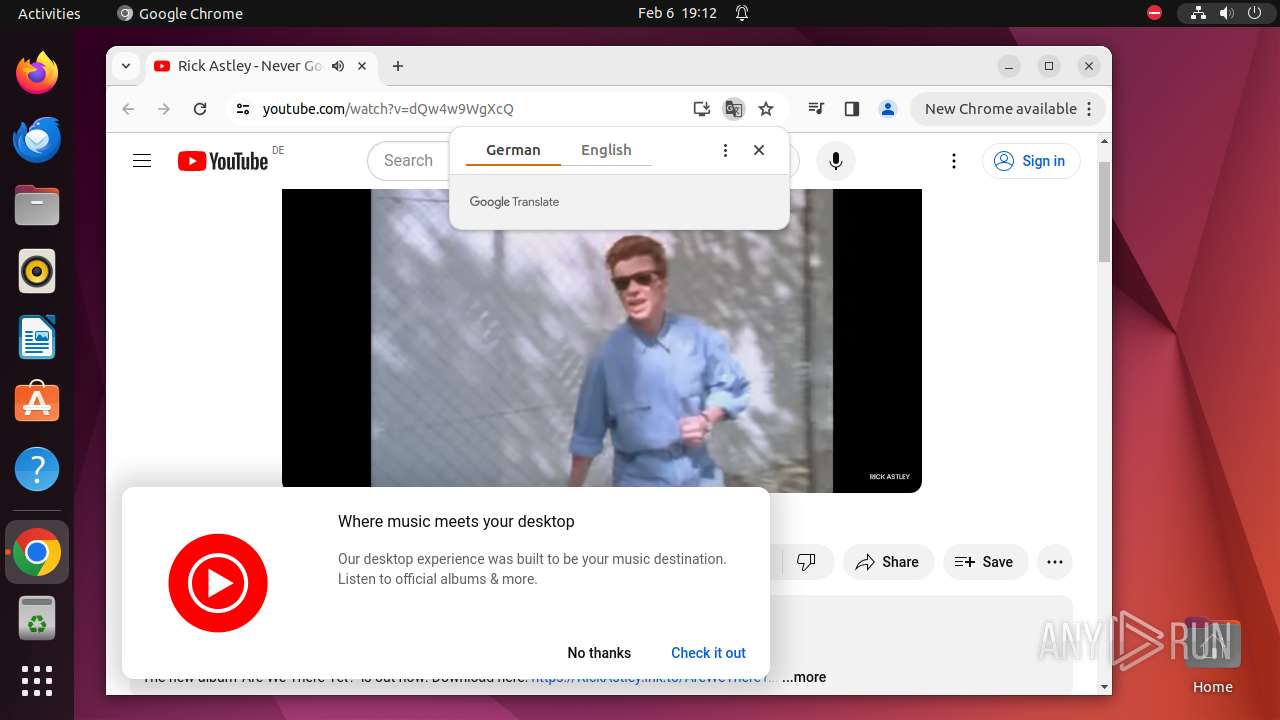Expand description with ...more
Image resolution: width=1280 pixels, height=720 pixels.
[x=804, y=677]
